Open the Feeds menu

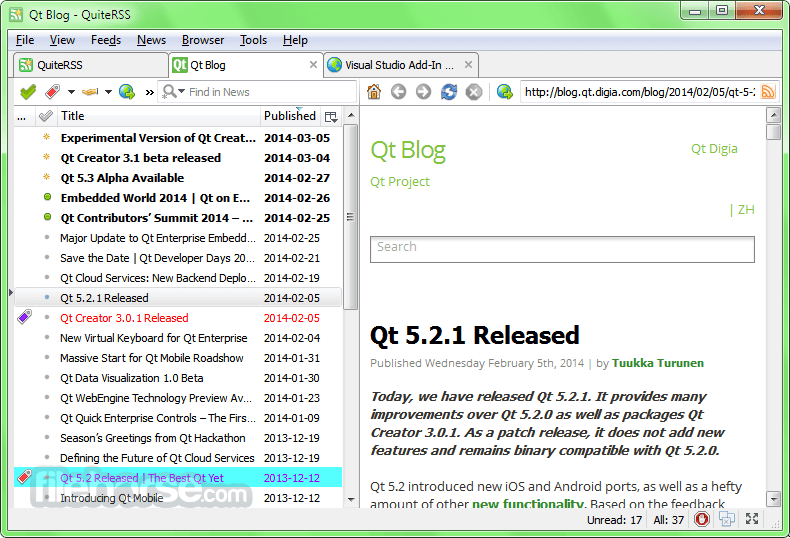(x=106, y=40)
